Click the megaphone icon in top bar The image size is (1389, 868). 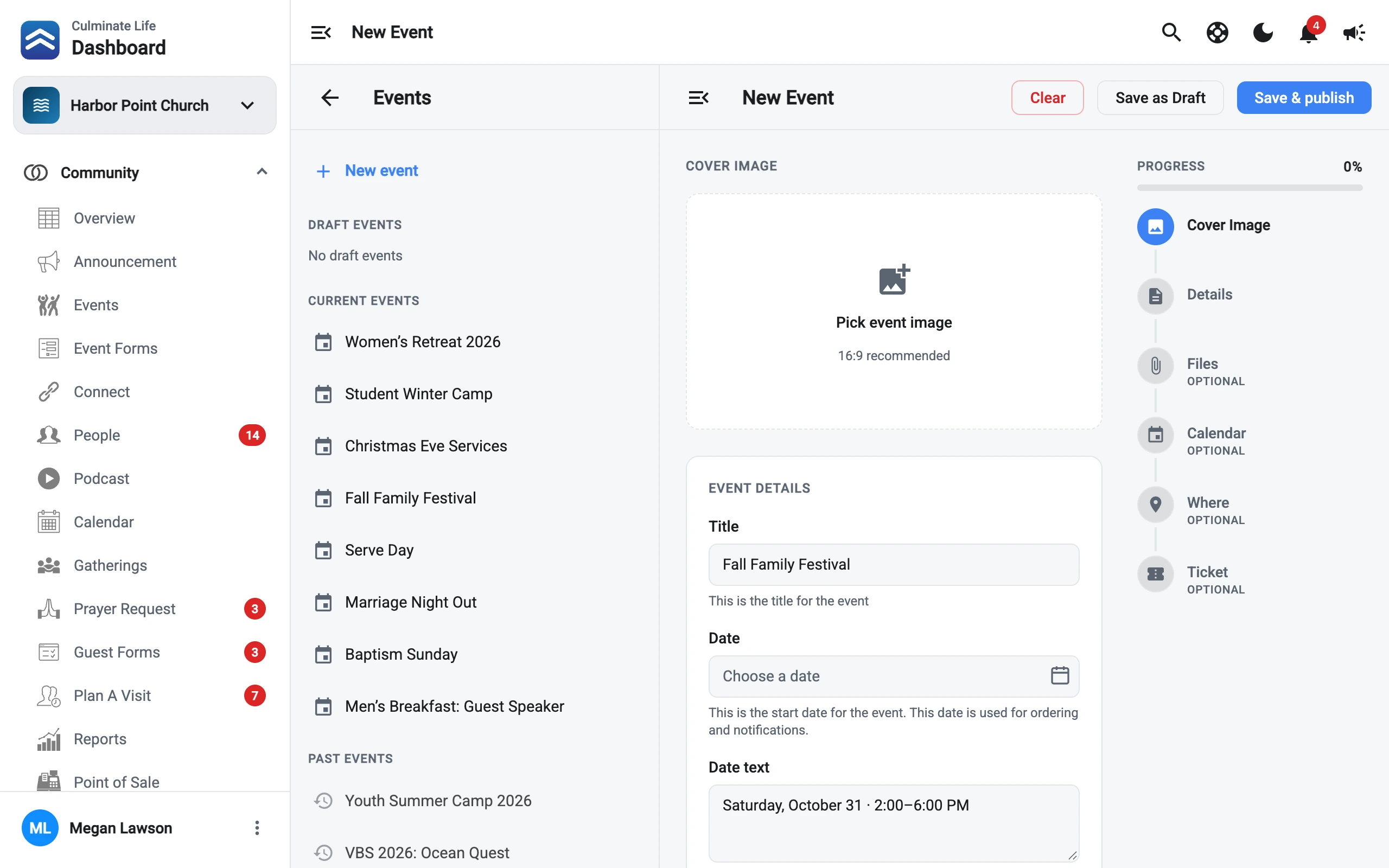[1354, 33]
